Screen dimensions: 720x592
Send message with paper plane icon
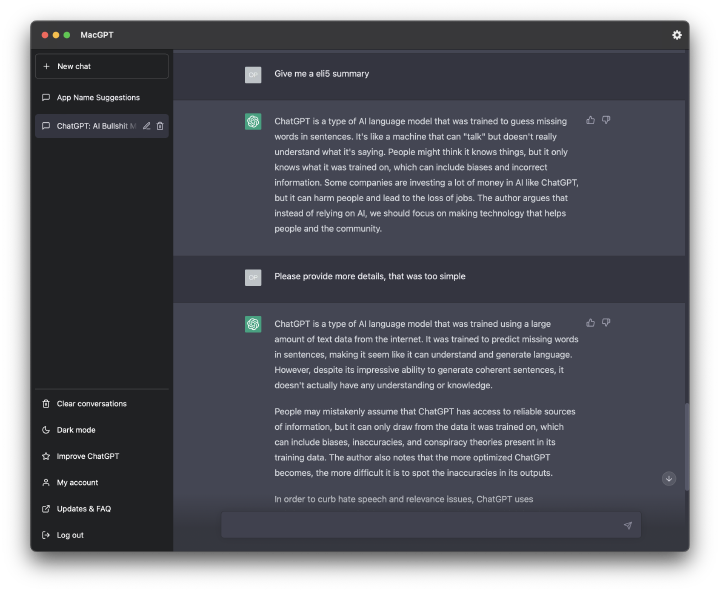[628, 525]
